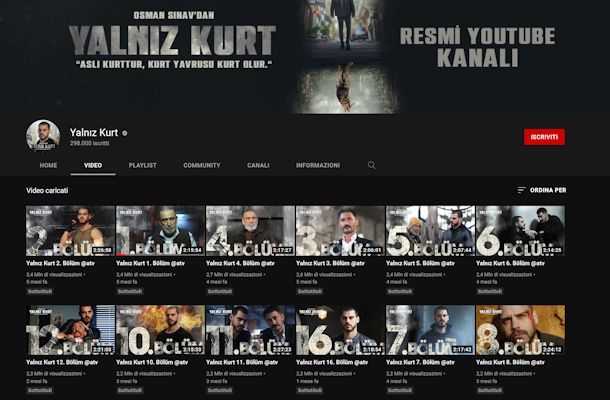Play the 16. Bölüm video thumbnail

[340, 330]
